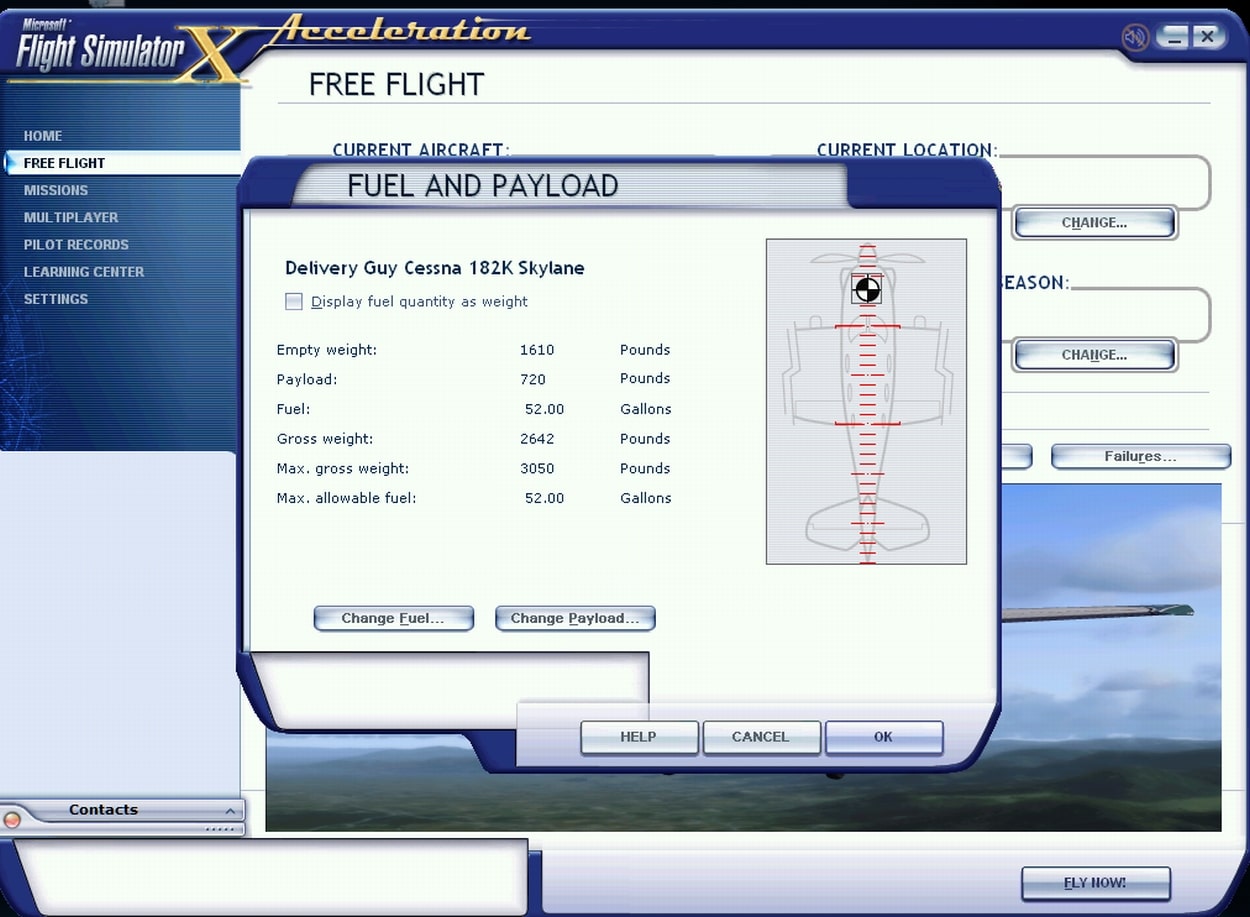Click Change button under Season
This screenshot has height=917, width=1250.
click(x=1094, y=355)
